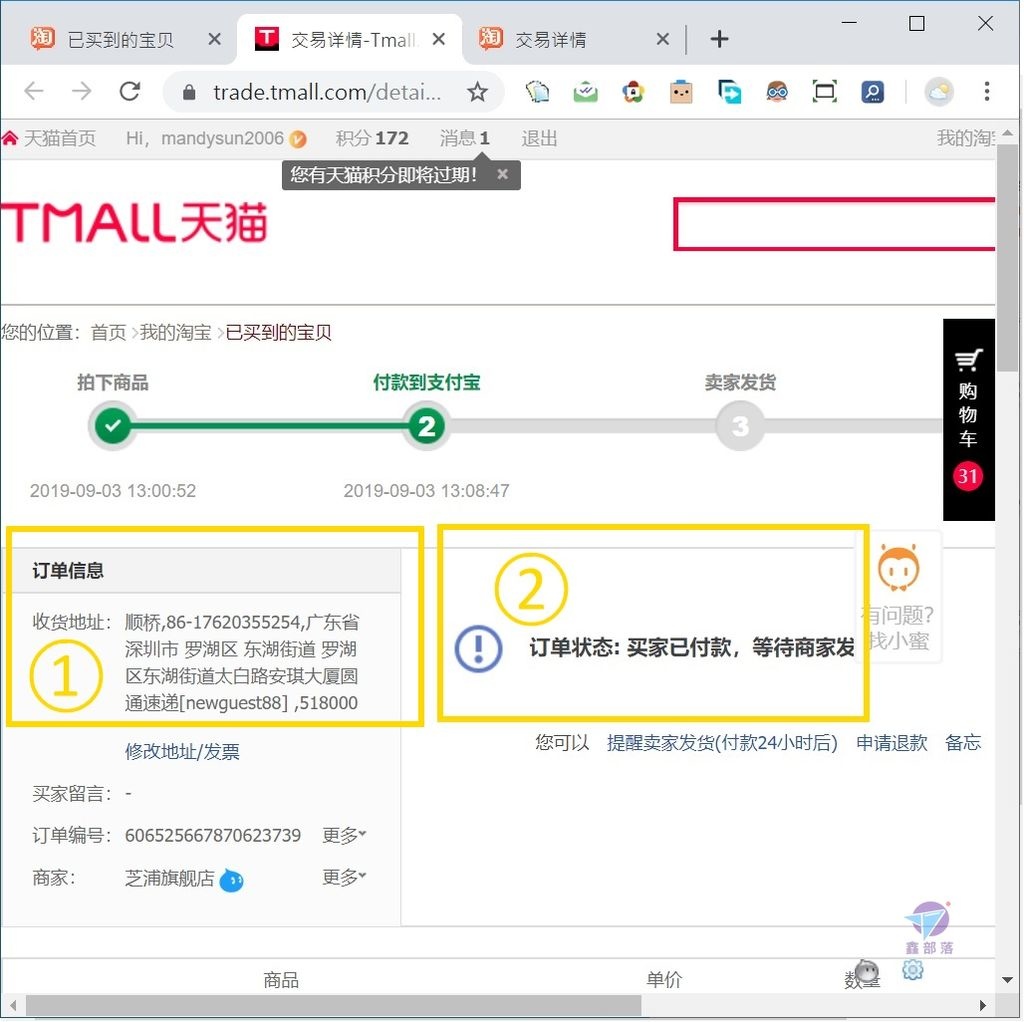Click the Tmall search box

[x=835, y=224]
